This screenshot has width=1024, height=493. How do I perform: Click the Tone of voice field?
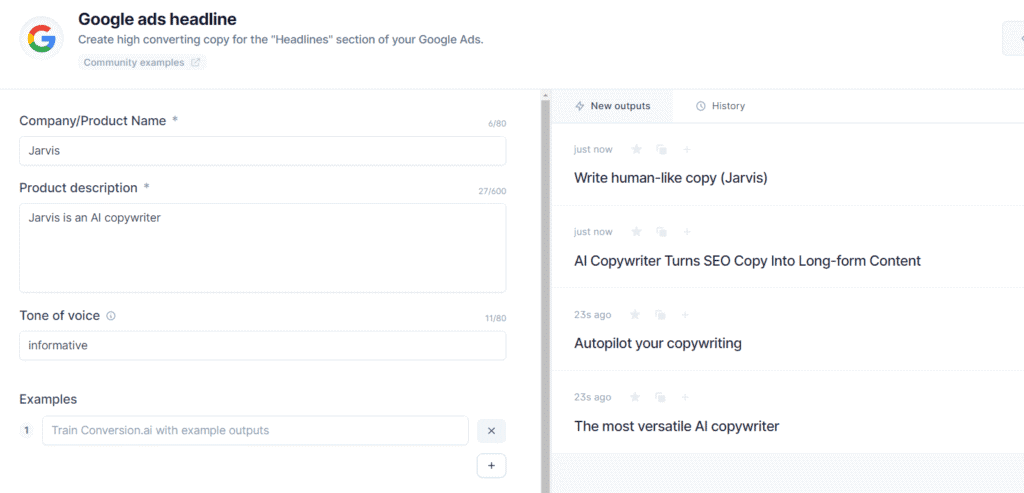coord(263,345)
